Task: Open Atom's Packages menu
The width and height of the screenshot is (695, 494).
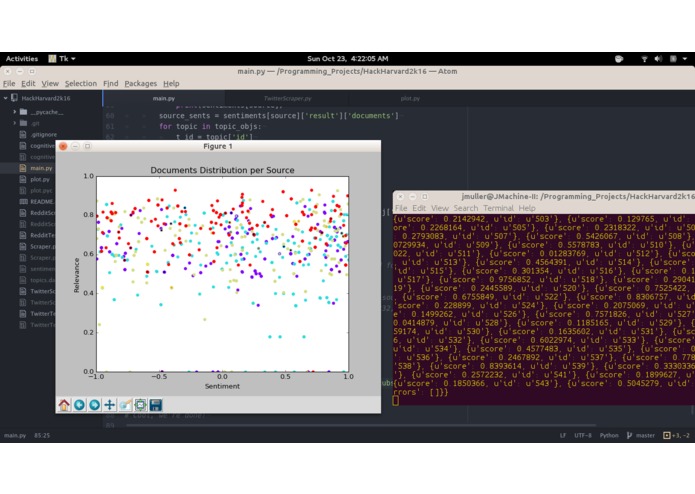Action: pyautogui.click(x=141, y=83)
